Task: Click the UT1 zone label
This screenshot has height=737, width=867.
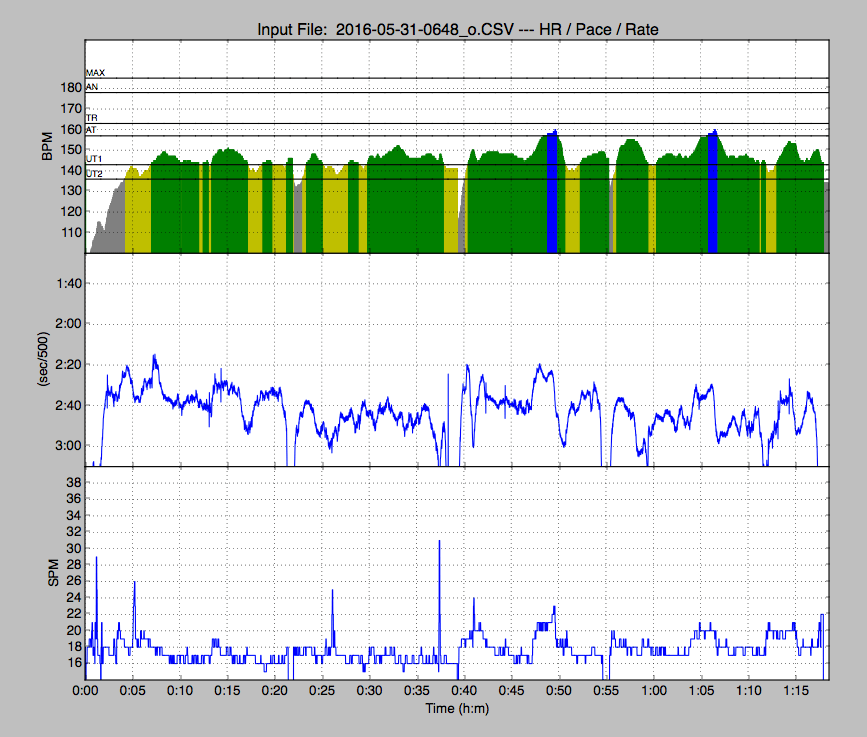Action: tap(94, 159)
